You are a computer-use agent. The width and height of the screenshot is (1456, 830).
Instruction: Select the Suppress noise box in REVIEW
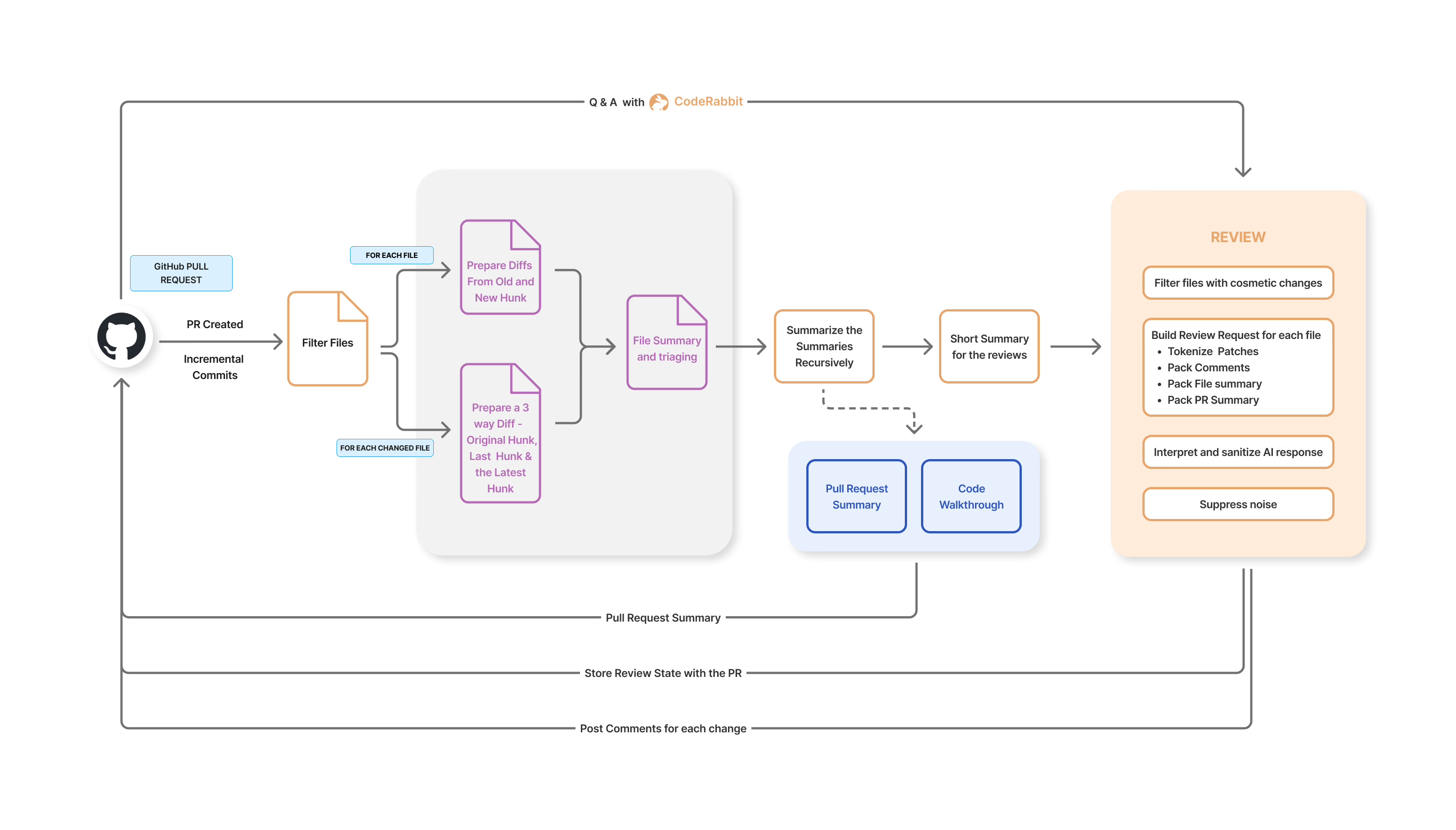coord(1238,504)
